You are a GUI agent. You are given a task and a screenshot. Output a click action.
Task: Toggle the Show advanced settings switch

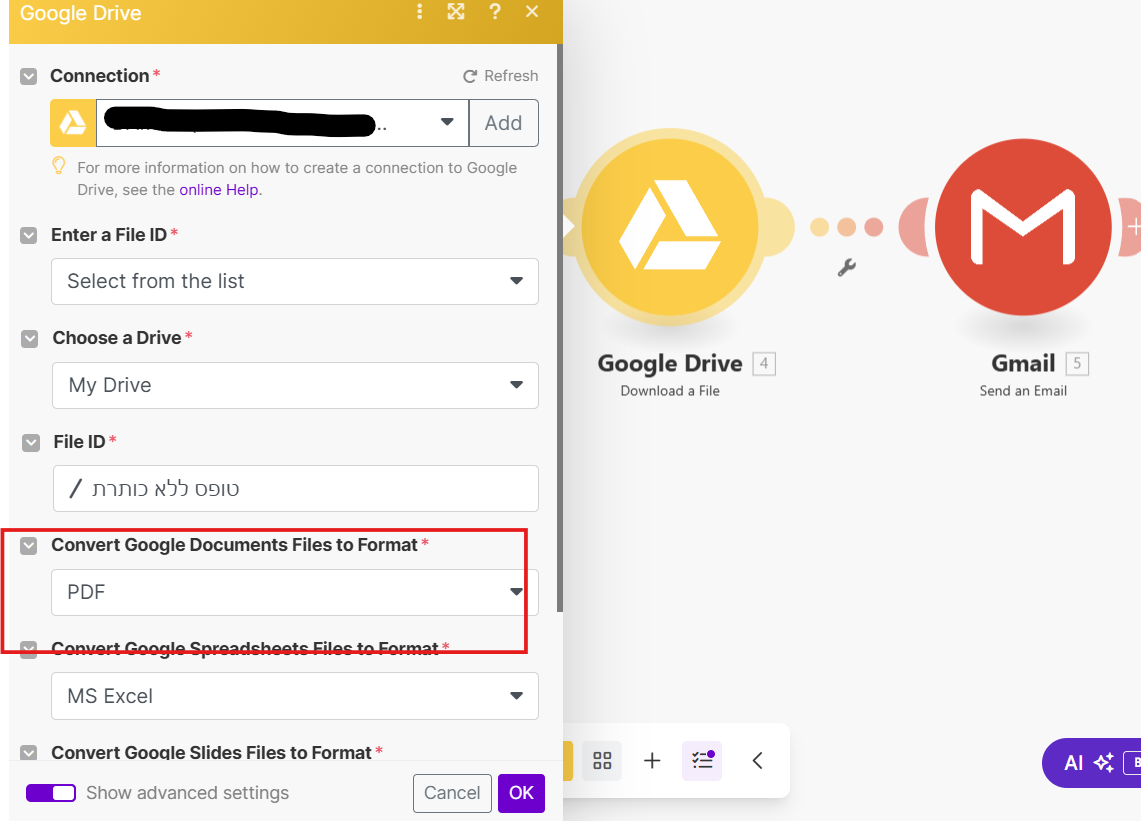click(x=51, y=793)
